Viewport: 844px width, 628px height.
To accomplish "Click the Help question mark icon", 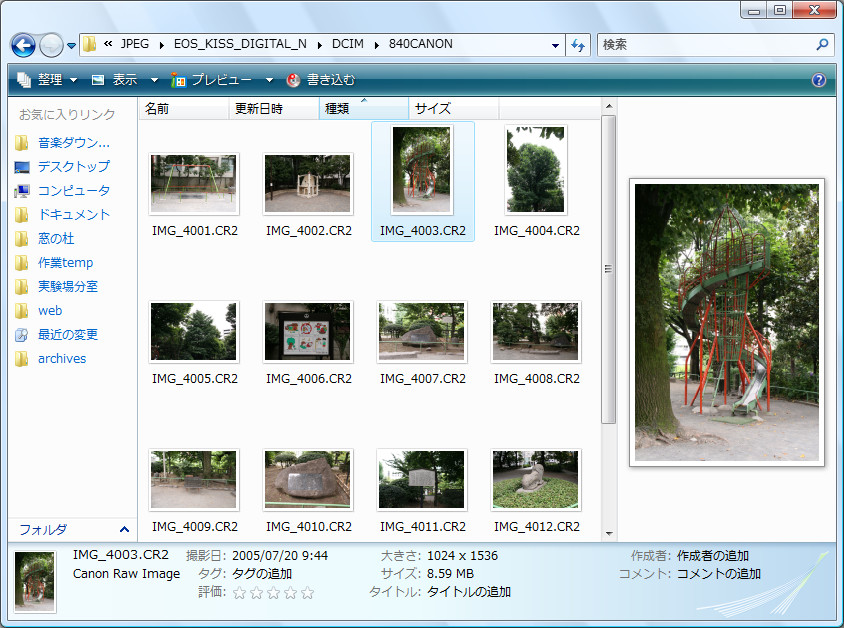I will pyautogui.click(x=818, y=80).
